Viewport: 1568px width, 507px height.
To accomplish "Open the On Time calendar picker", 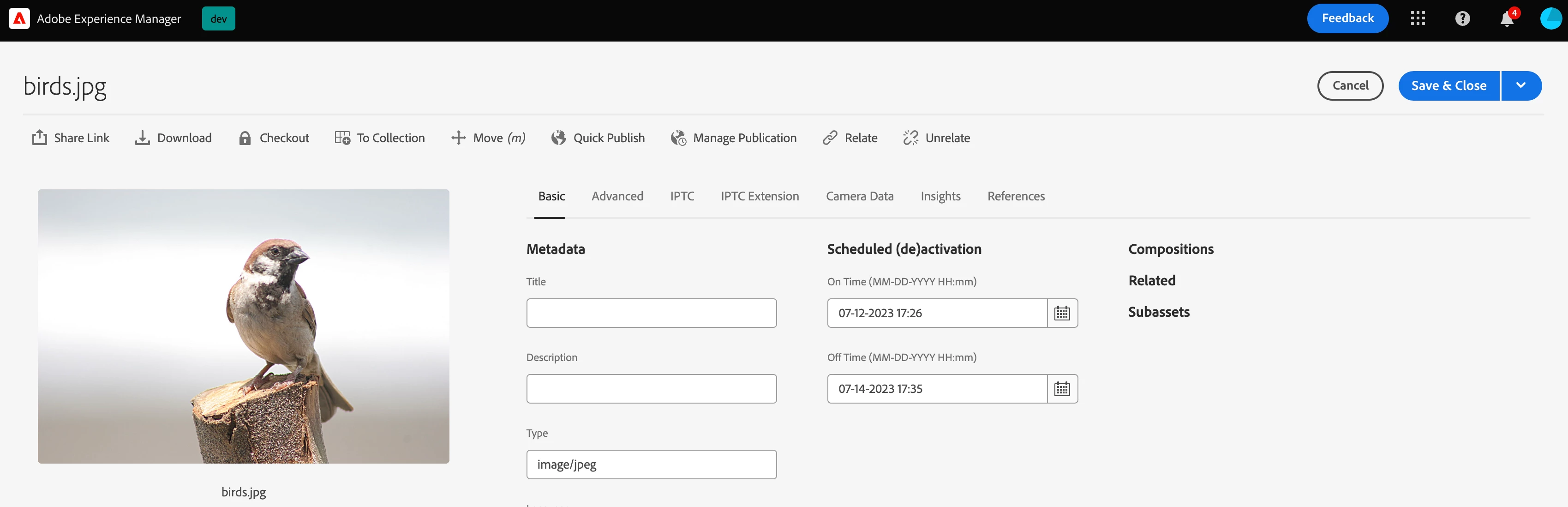I will point(1062,313).
